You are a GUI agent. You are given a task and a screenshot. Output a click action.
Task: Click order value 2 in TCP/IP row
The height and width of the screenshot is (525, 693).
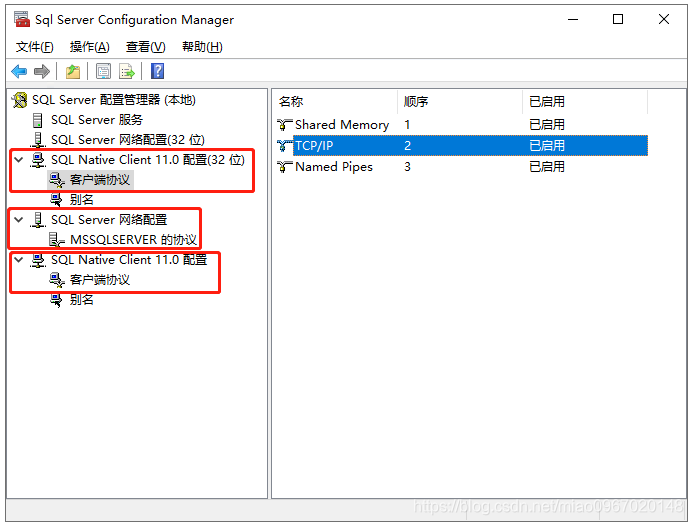pos(407,145)
